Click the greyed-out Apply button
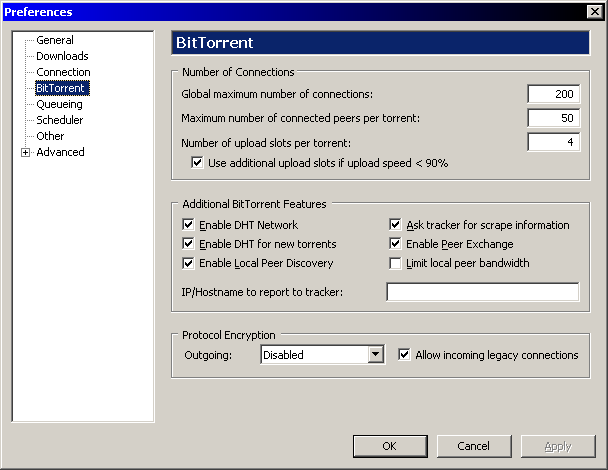 (558, 446)
